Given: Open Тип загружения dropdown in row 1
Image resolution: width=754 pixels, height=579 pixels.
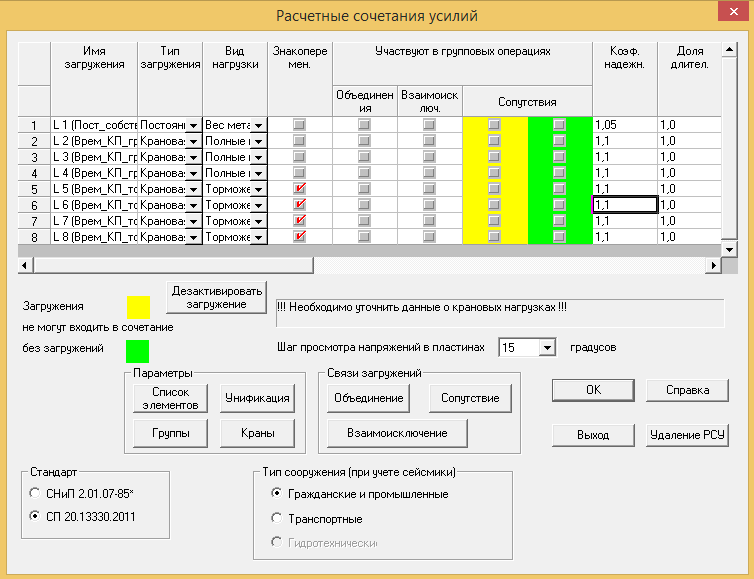Looking at the screenshot, I should click(x=193, y=125).
